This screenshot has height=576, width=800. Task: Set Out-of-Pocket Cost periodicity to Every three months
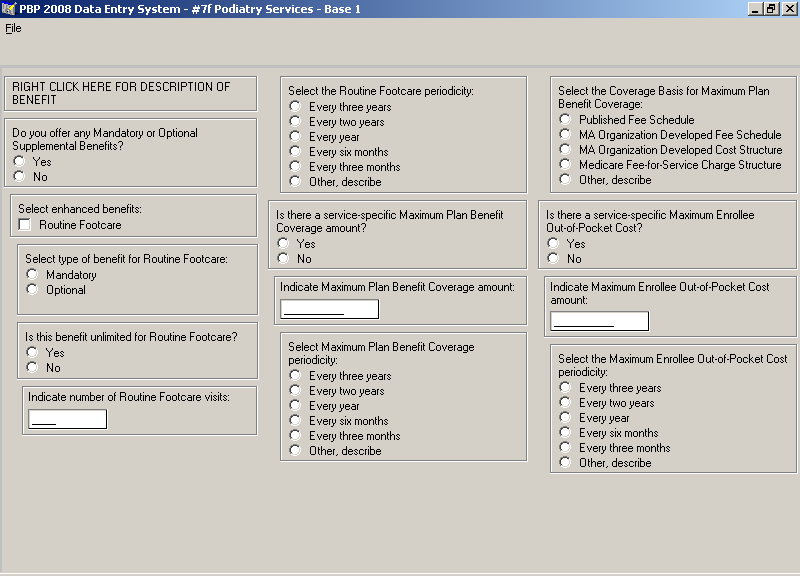point(565,447)
